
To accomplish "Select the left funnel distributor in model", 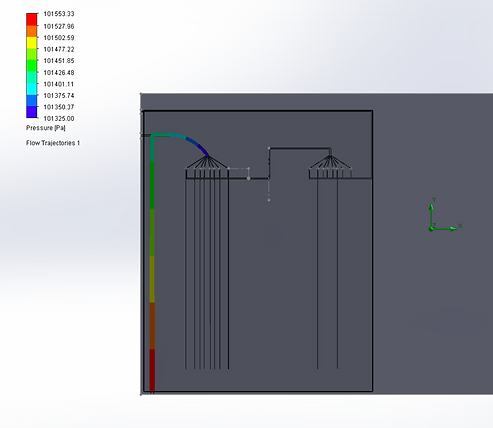I will click(207, 163).
